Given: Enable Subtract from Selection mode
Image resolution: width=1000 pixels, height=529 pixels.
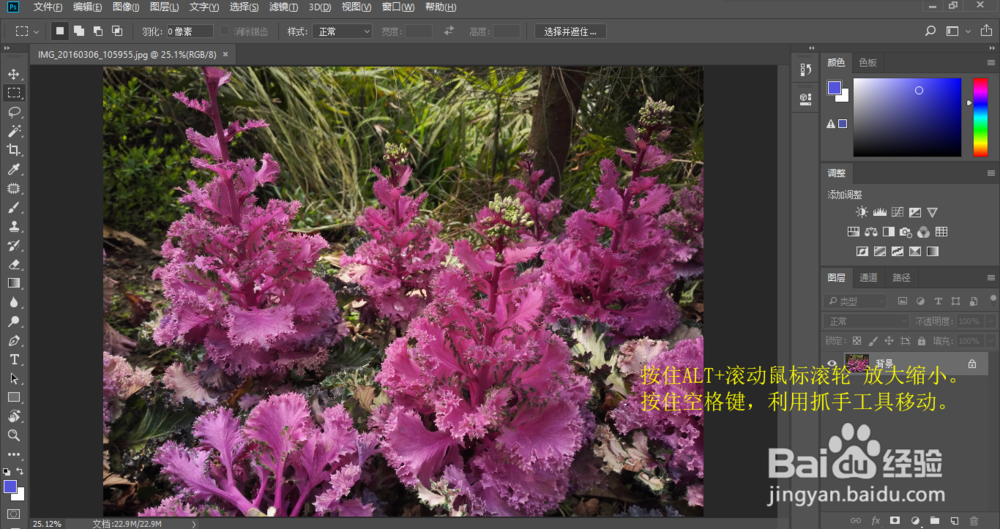Looking at the screenshot, I should click(x=98, y=31).
